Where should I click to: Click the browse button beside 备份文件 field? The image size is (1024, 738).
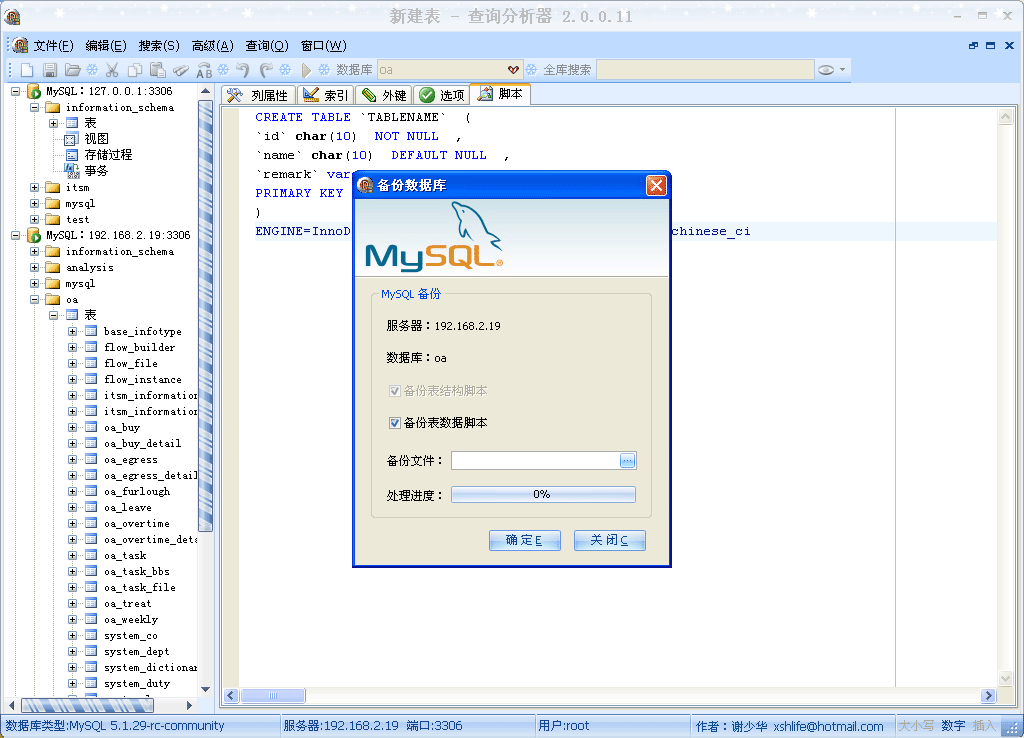[628, 461]
